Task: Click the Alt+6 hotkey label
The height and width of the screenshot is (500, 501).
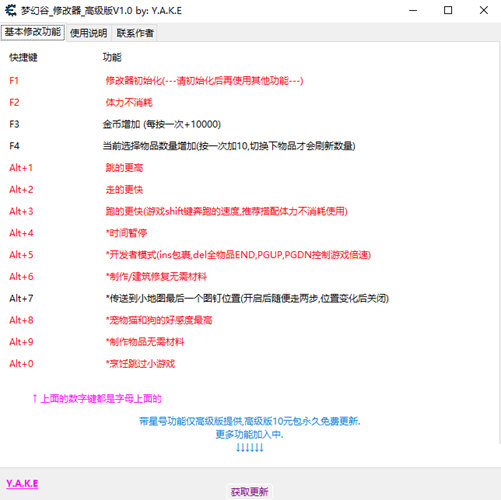Action: 21,277
